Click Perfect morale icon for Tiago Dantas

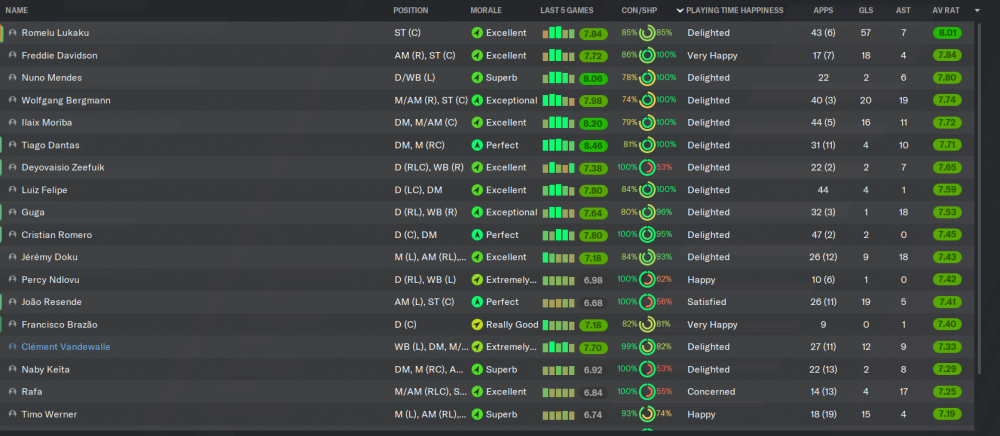[x=477, y=145]
